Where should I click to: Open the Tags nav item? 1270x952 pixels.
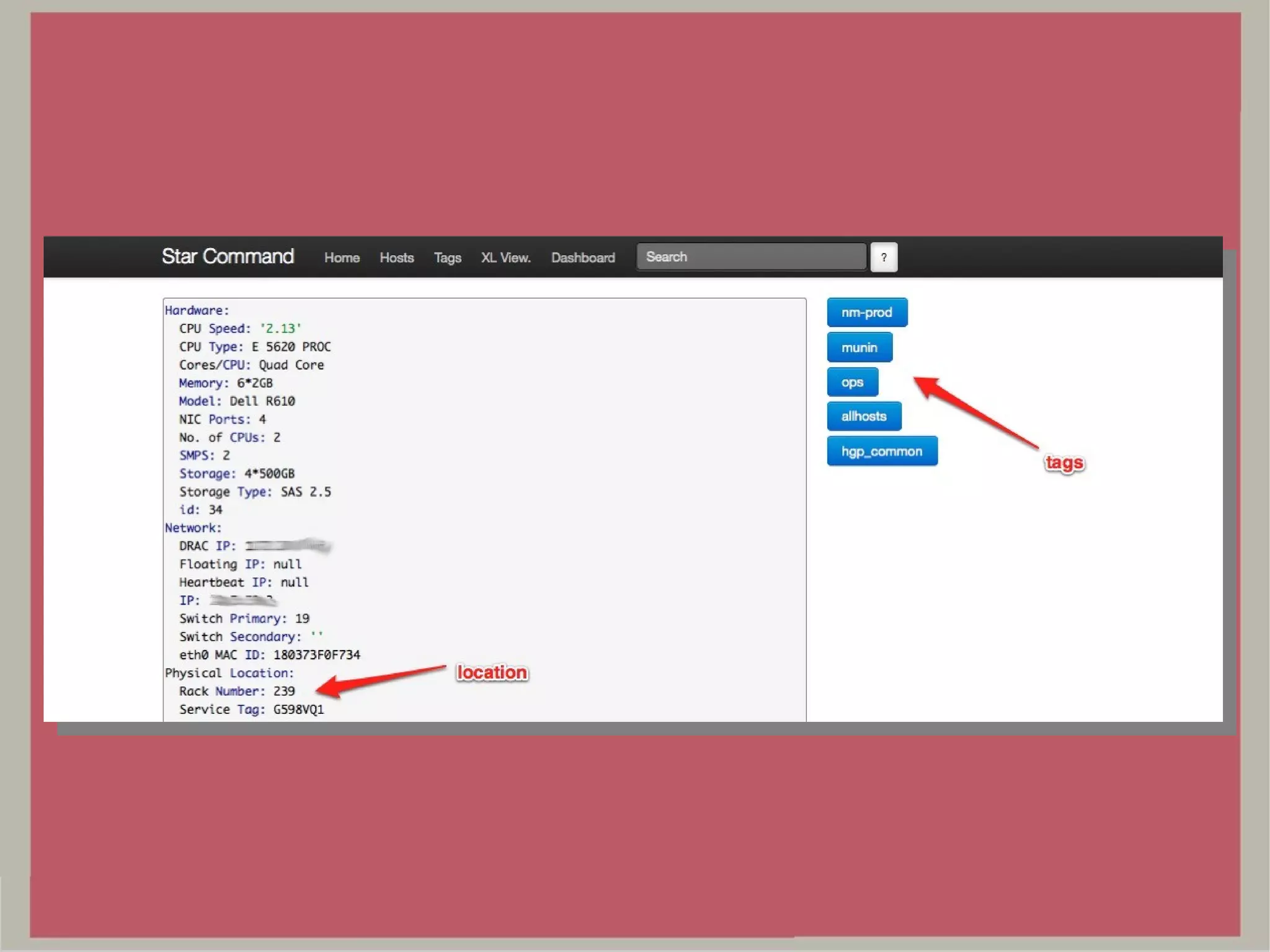(x=447, y=257)
